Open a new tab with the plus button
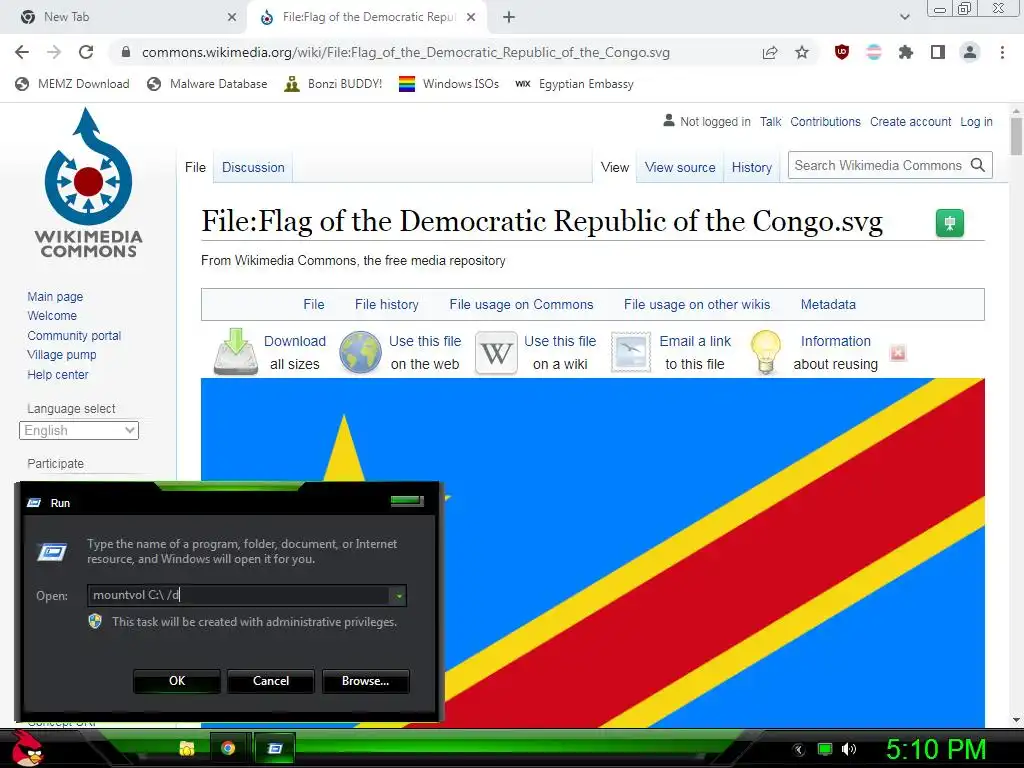This screenshot has height=768, width=1024. pyautogui.click(x=509, y=18)
